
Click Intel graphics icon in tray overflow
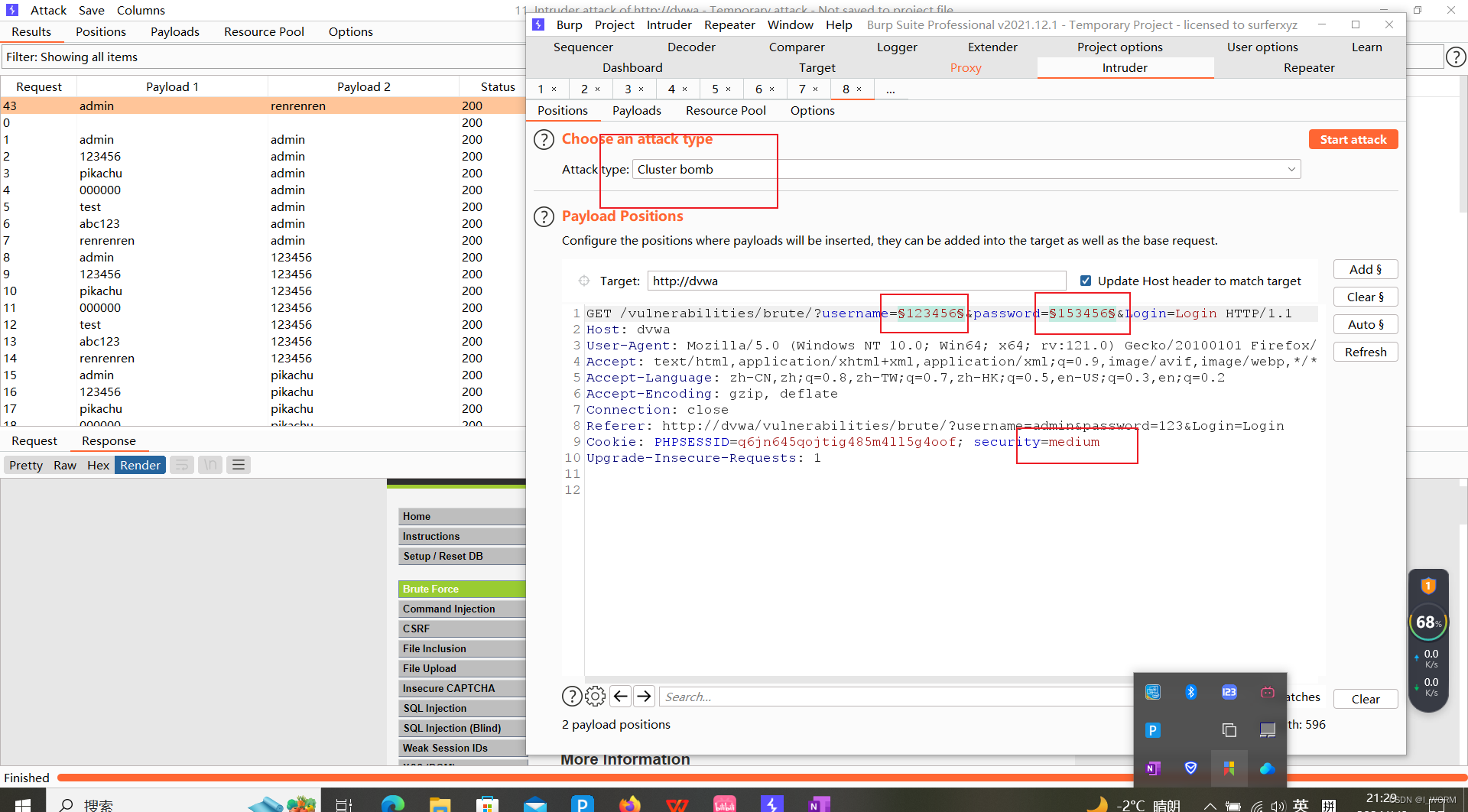point(1153,692)
